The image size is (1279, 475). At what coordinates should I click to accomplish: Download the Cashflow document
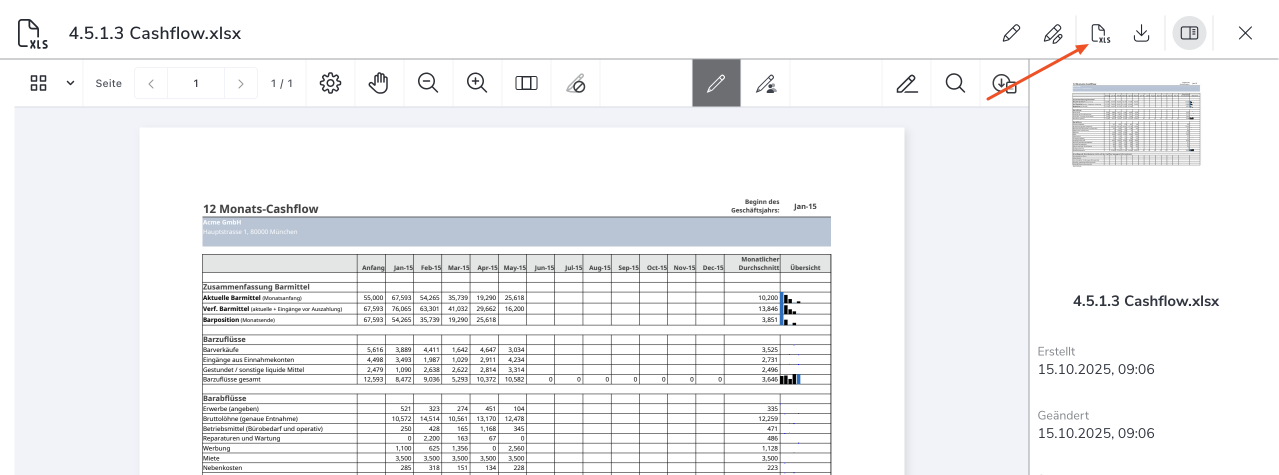(x=1142, y=33)
